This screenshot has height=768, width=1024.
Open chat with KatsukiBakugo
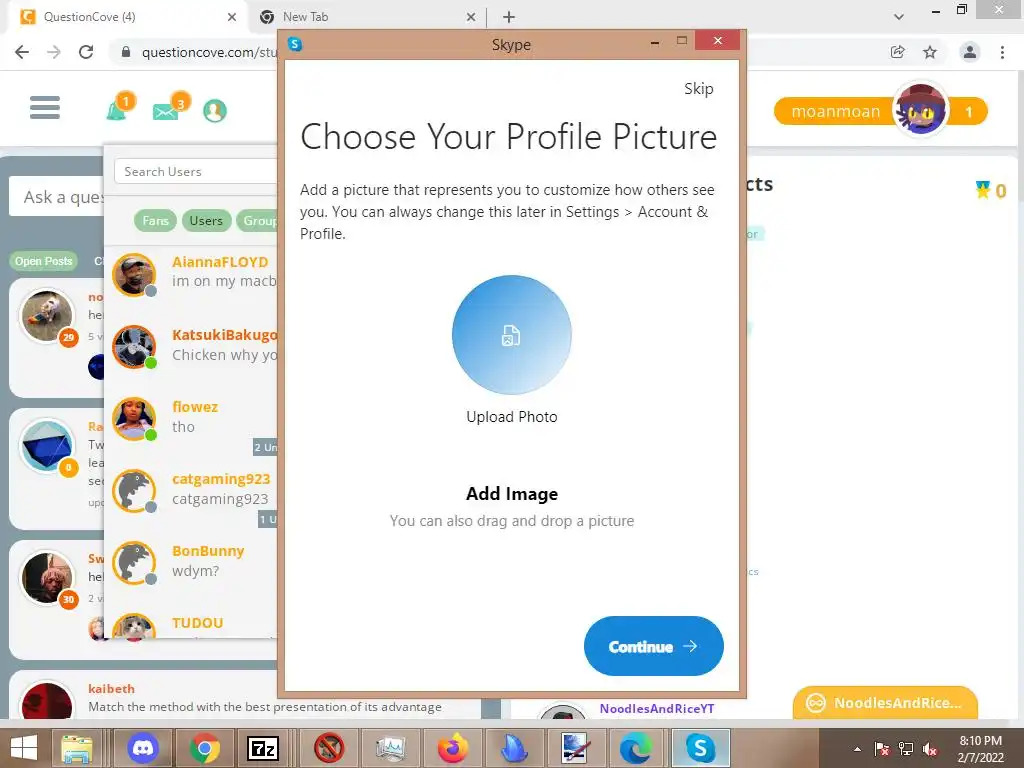pos(193,346)
